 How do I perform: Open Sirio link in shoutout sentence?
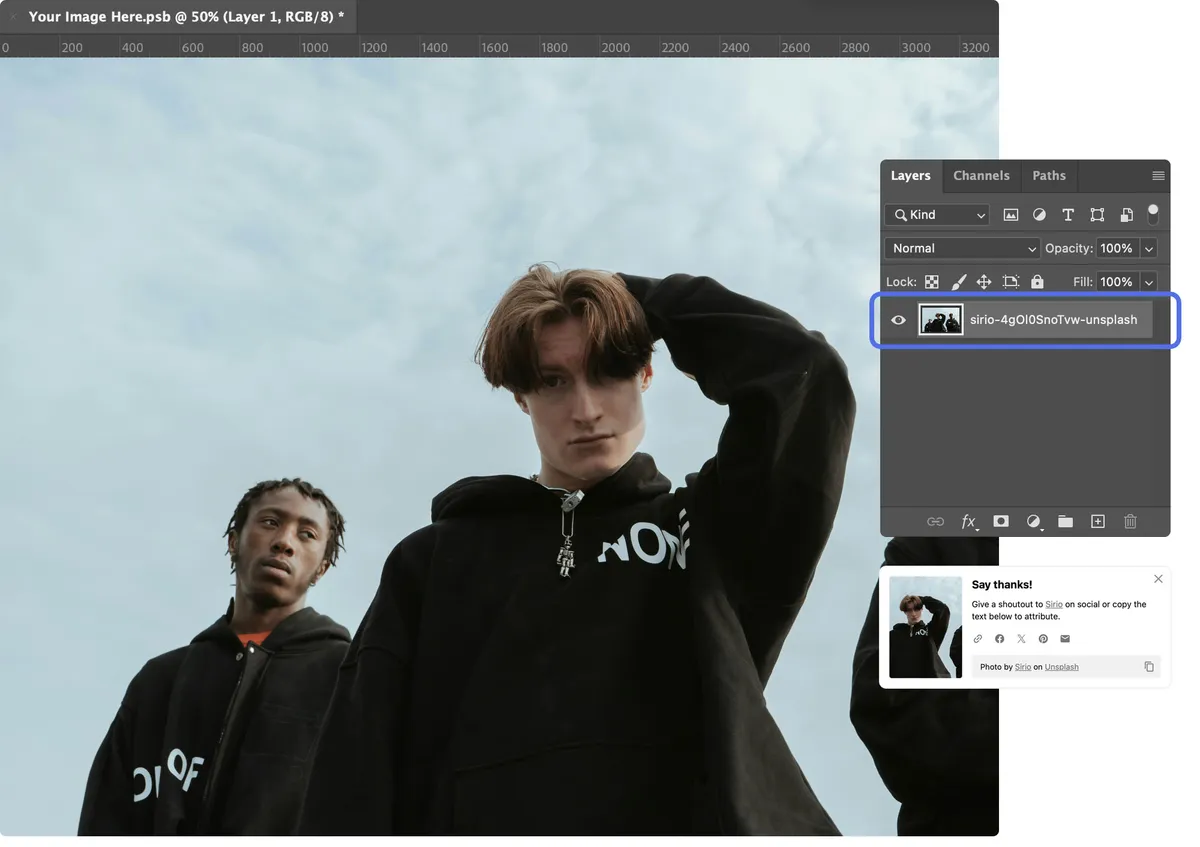tap(1054, 605)
